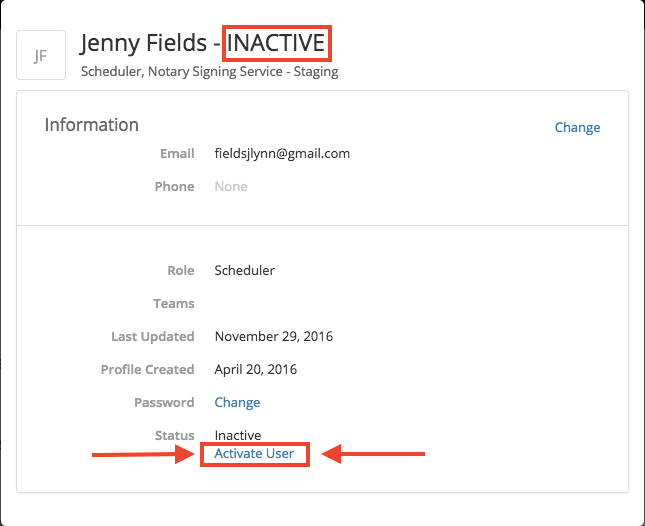645x526 pixels.
Task: Click the Last Updated date November 29, 2016
Action: tap(274, 336)
